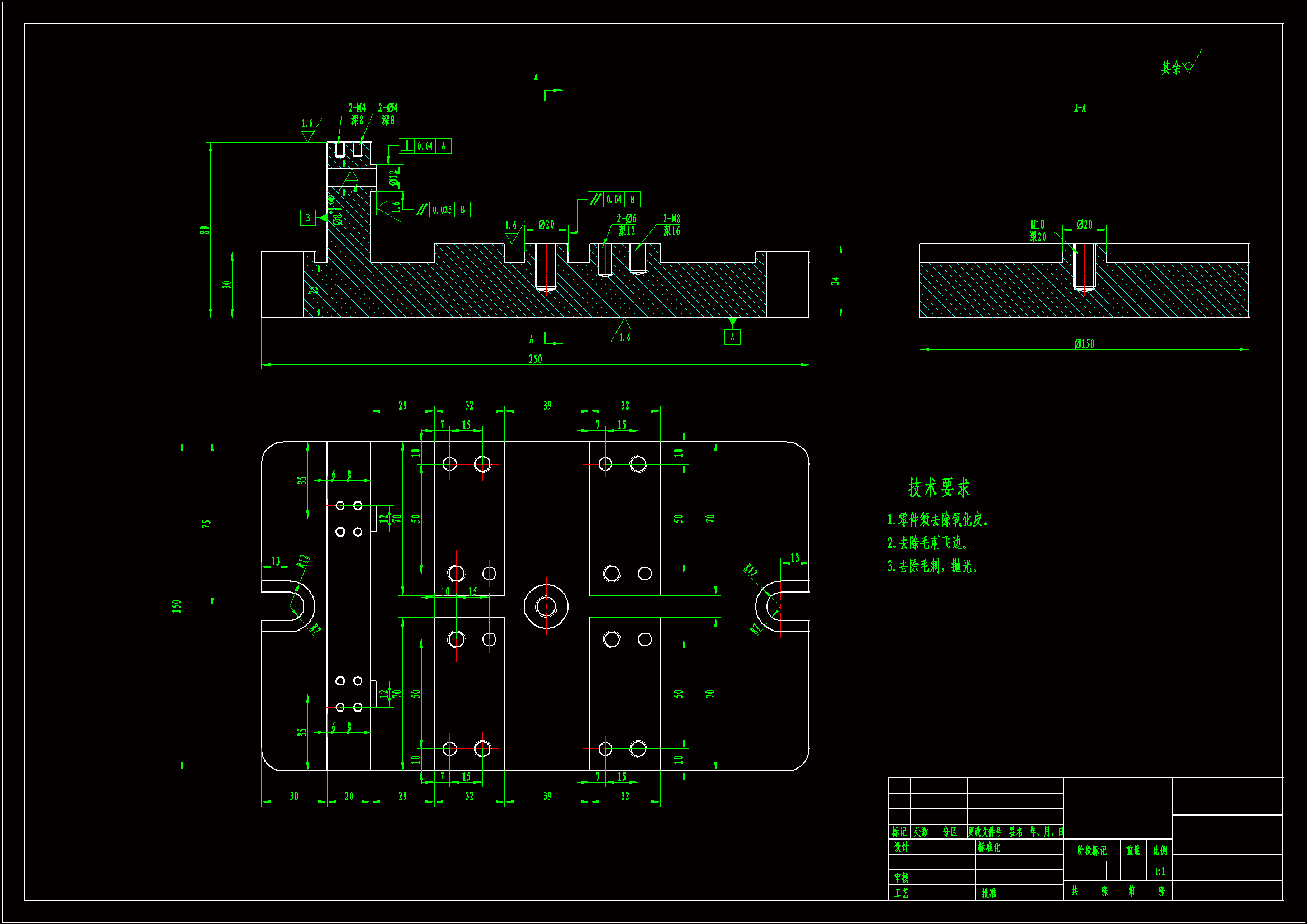1307x924 pixels.
Task: Select the A-A section view label
Action: pos(1079,108)
